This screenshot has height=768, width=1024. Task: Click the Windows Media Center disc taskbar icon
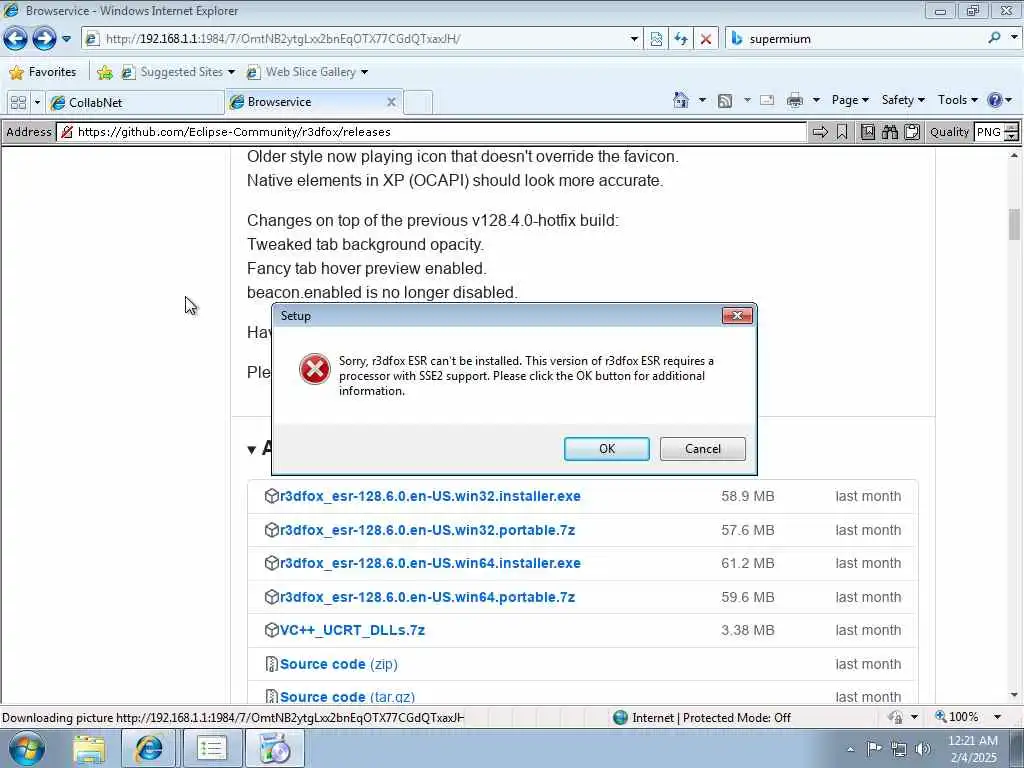click(274, 748)
